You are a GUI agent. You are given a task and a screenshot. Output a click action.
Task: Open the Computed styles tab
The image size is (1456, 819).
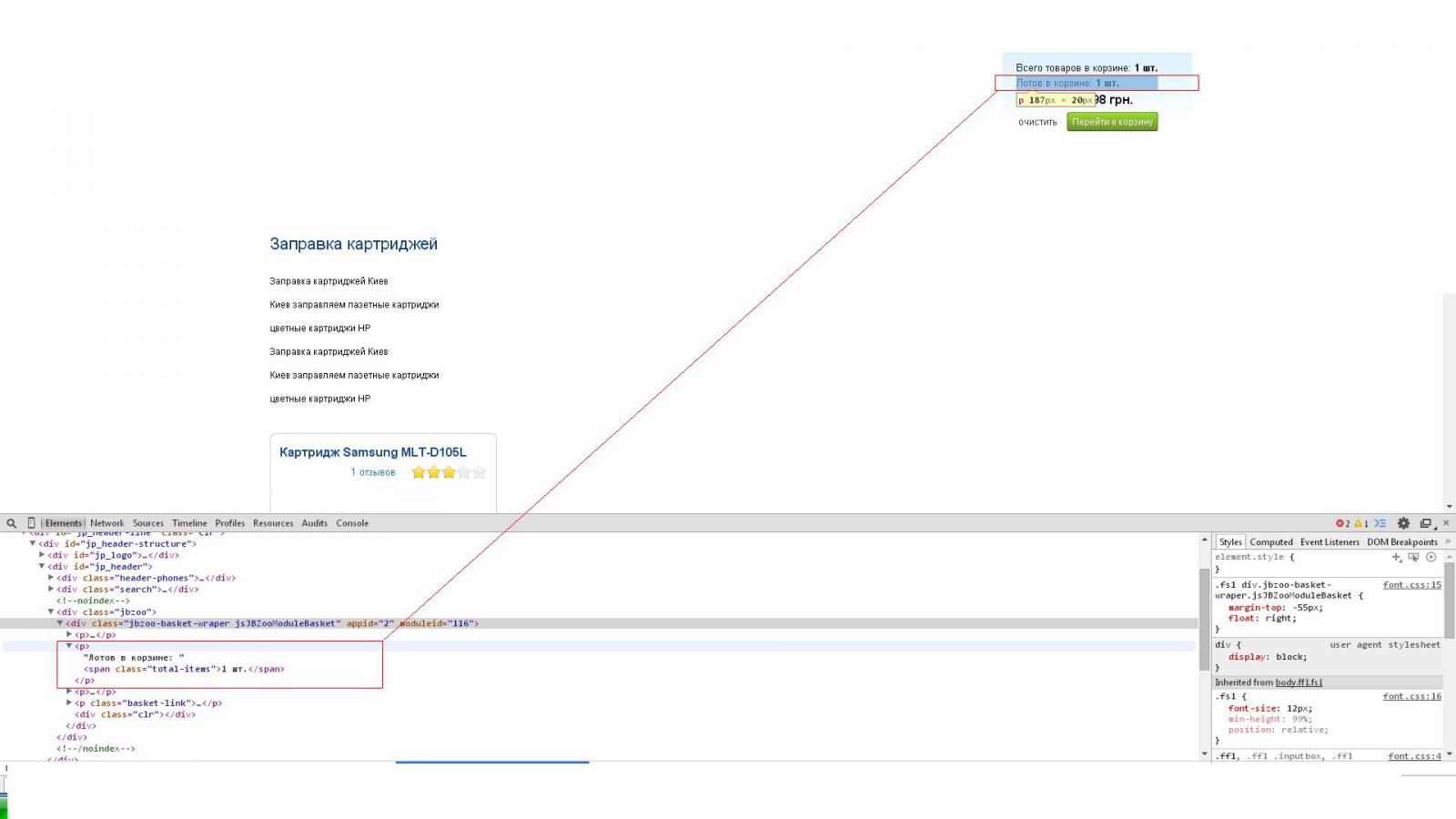(x=1270, y=541)
